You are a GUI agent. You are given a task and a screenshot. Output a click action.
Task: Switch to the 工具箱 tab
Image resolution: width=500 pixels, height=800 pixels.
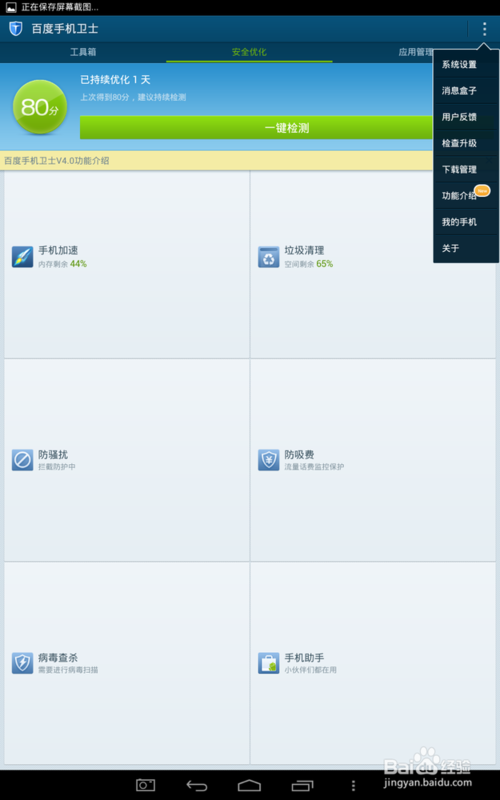point(83,52)
